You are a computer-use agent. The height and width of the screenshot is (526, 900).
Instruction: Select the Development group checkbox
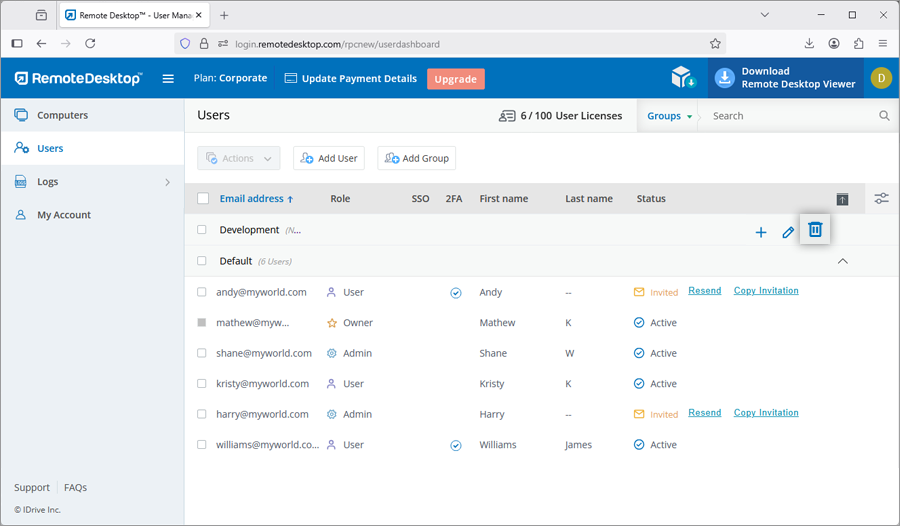tap(202, 230)
